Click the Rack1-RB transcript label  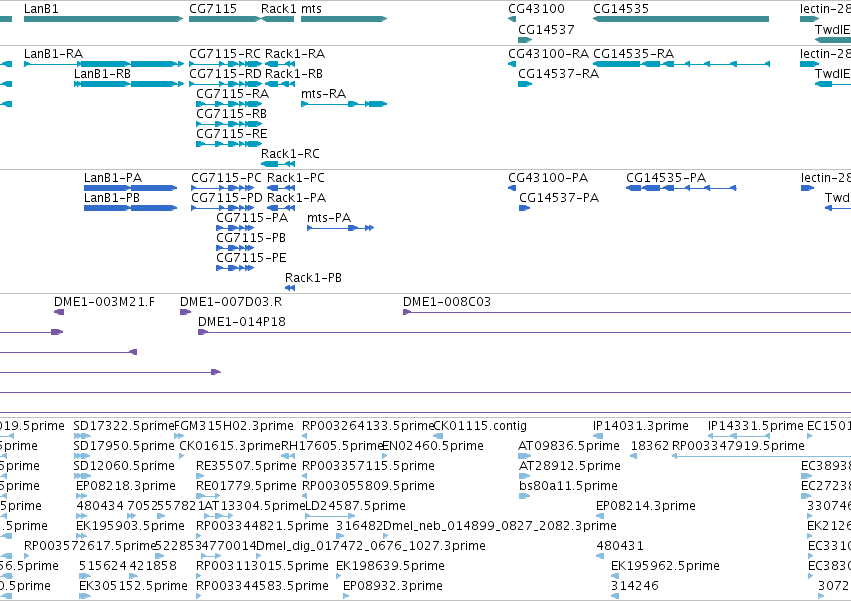(x=294, y=74)
